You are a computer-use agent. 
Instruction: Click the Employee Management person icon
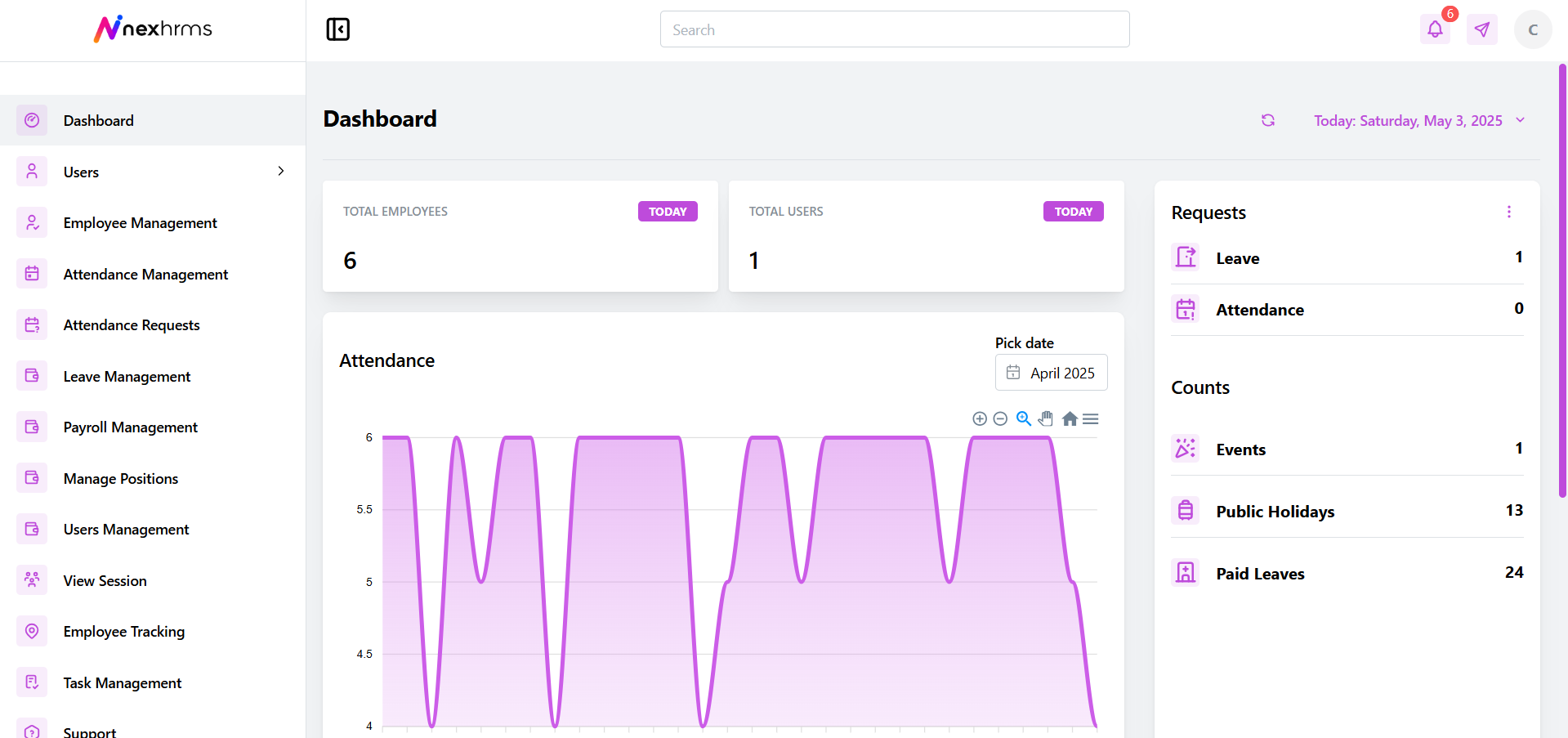(32, 222)
